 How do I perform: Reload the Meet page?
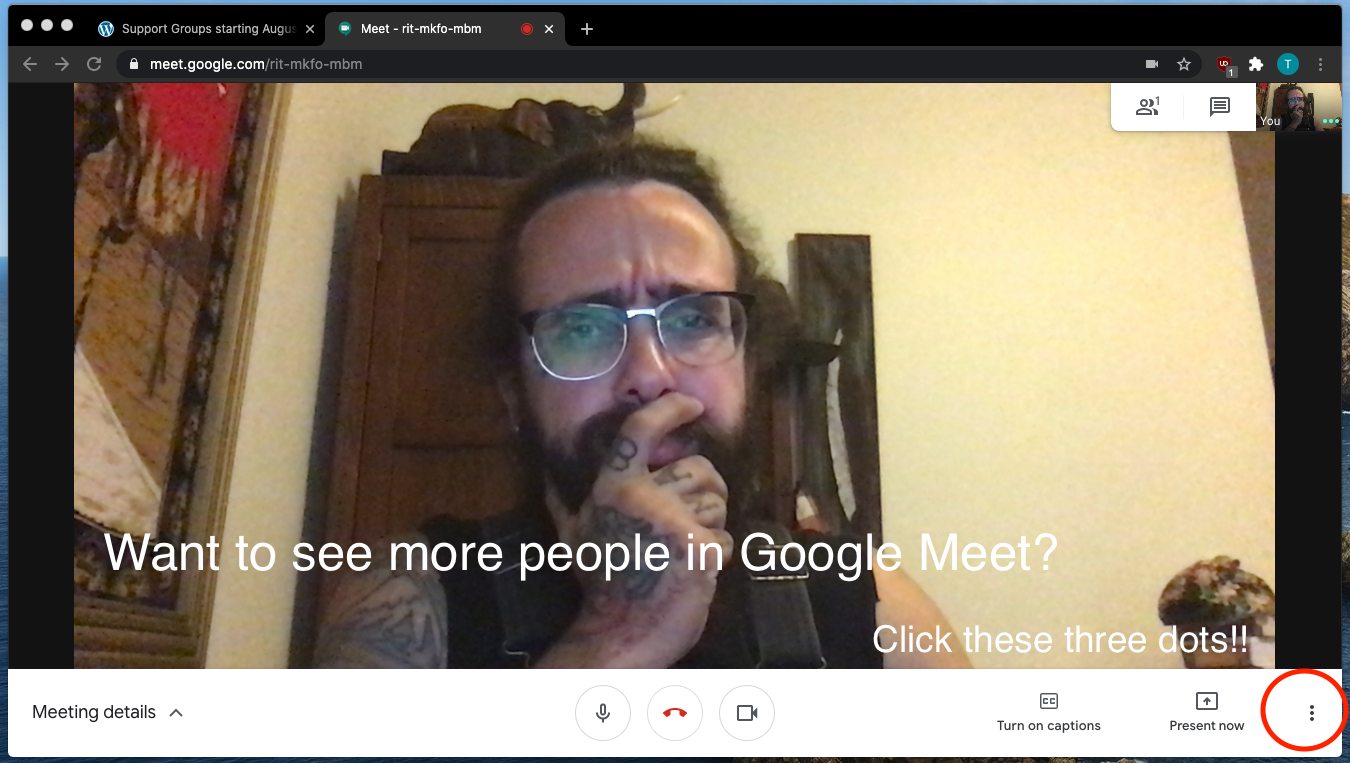94,64
